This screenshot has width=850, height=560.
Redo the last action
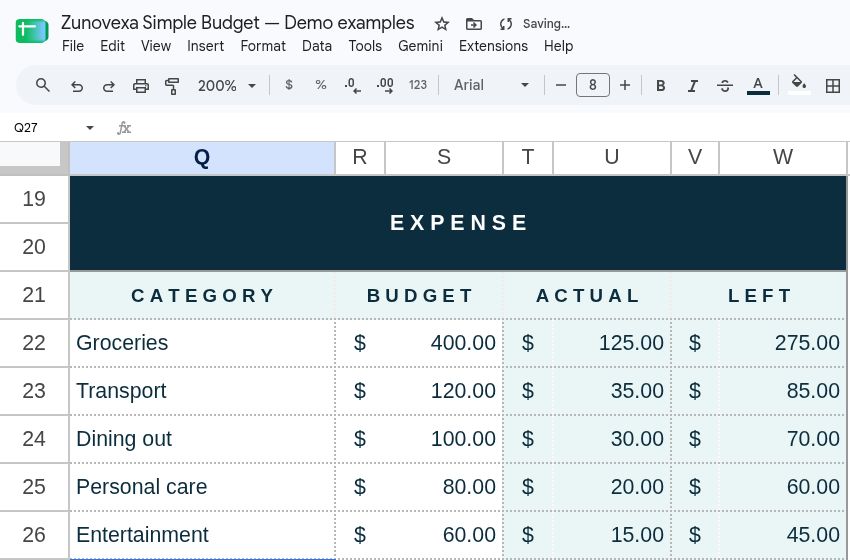(109, 86)
